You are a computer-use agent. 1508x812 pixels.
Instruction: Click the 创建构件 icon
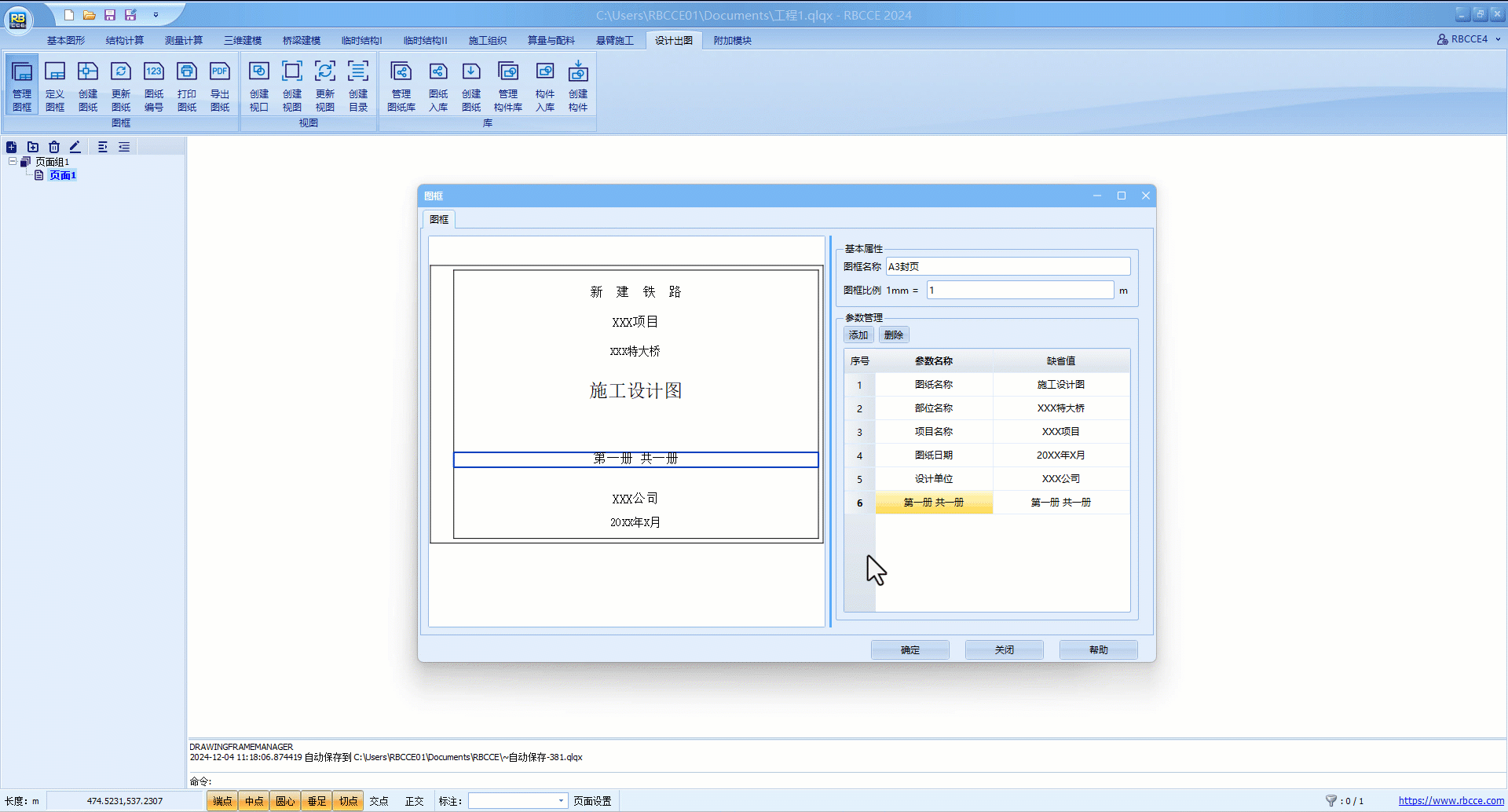click(x=578, y=85)
